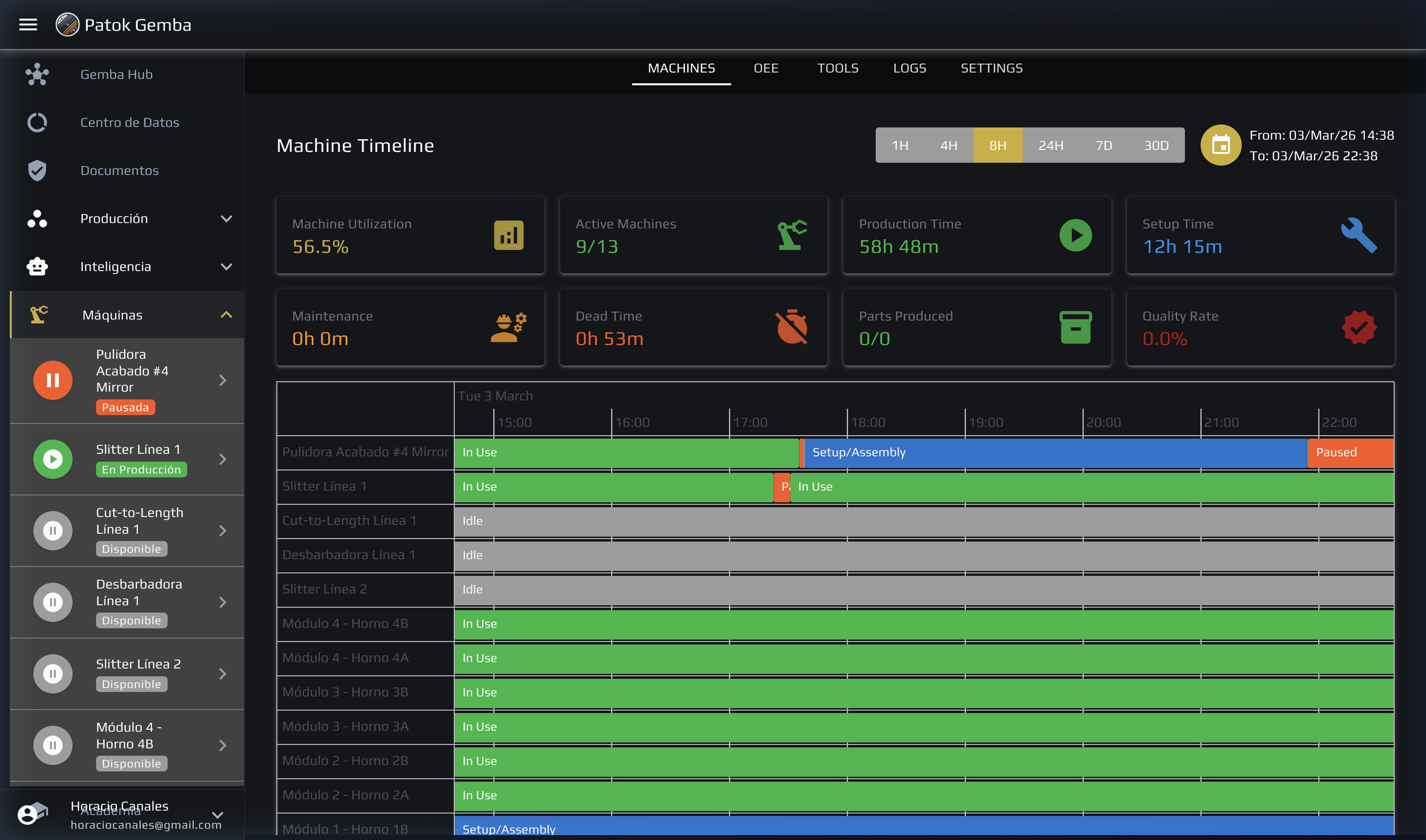Click the calendar date range icon
This screenshot has height=840, width=1426.
1221,146
